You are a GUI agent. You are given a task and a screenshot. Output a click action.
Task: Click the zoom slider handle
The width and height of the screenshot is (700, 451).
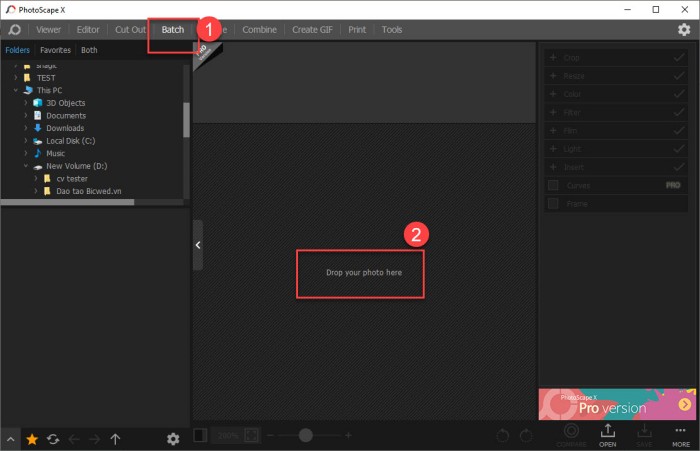[x=305, y=435]
